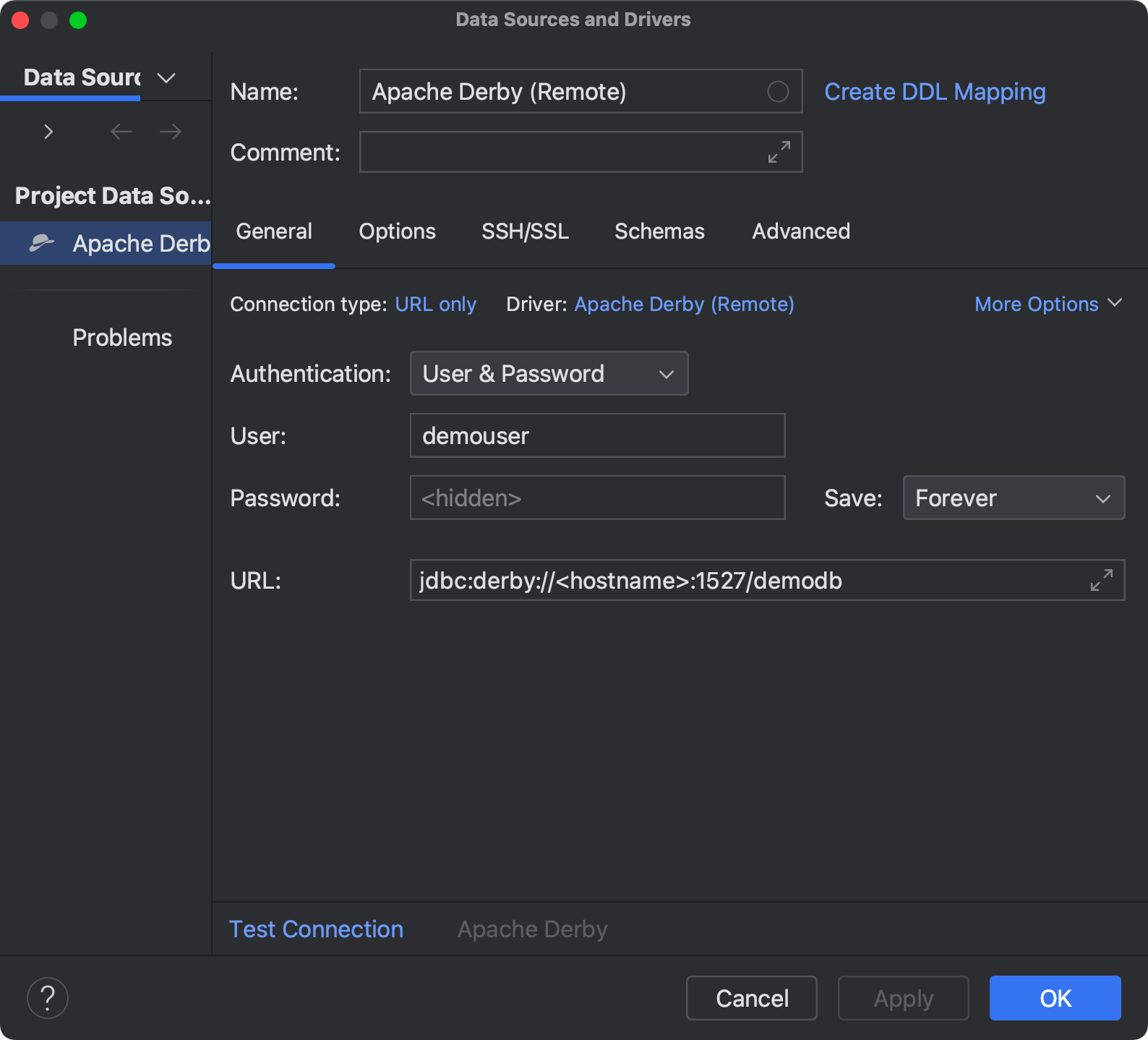Click the forward arrow in sidebar toolbar
Viewport: 1148px width, 1040px height.
tap(171, 132)
